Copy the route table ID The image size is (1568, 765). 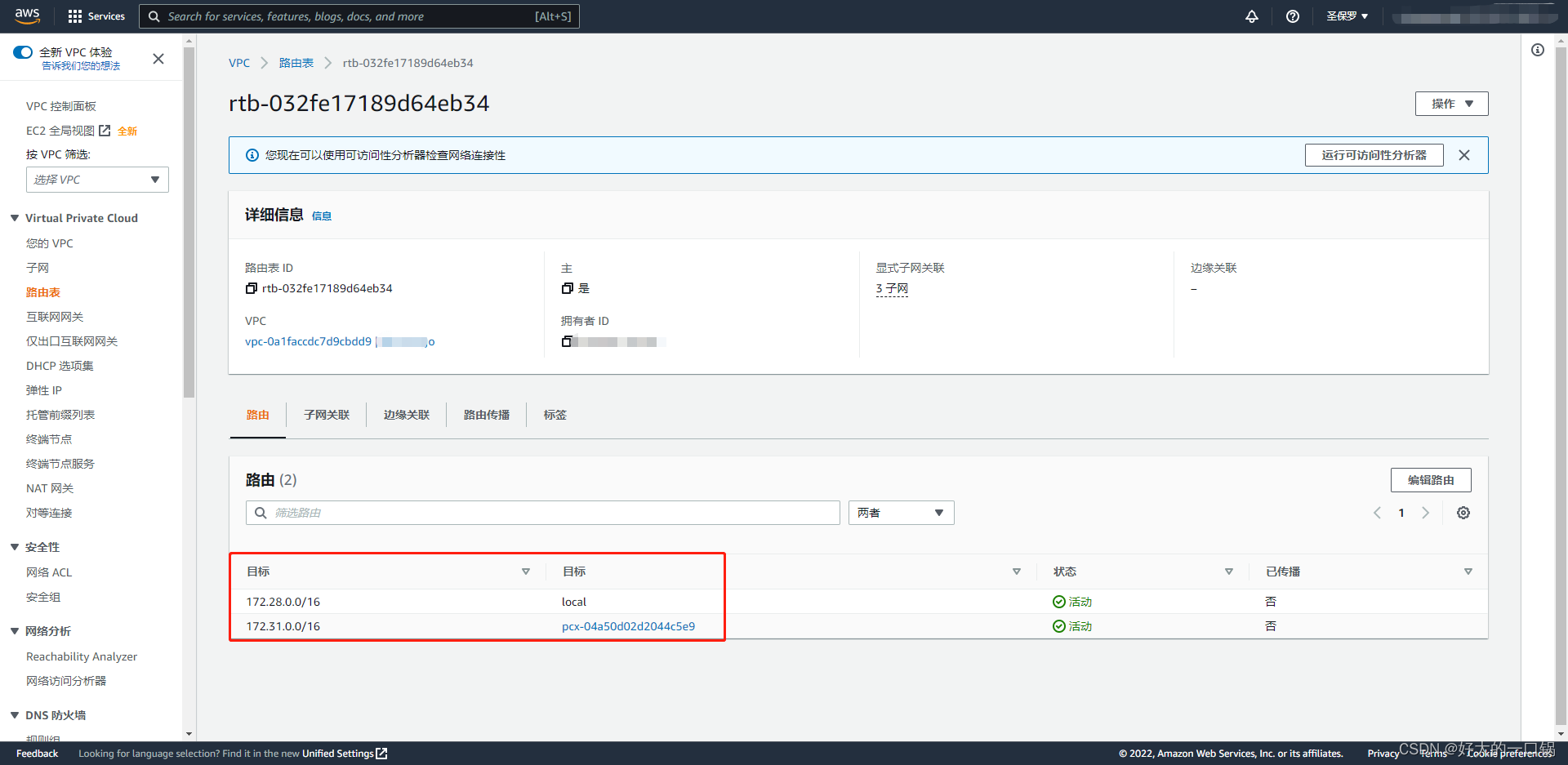tap(252, 288)
